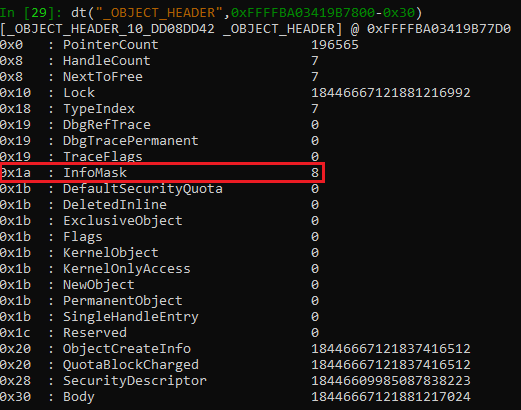Click the highlighted InfoMask field
Screen dimensions: 521x410
(162, 173)
